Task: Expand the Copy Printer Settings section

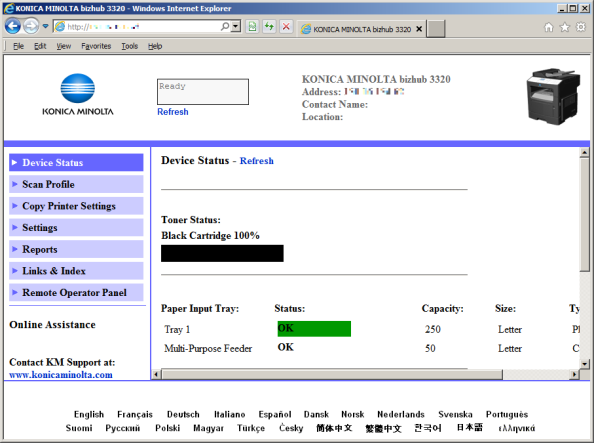Action: coord(76,206)
